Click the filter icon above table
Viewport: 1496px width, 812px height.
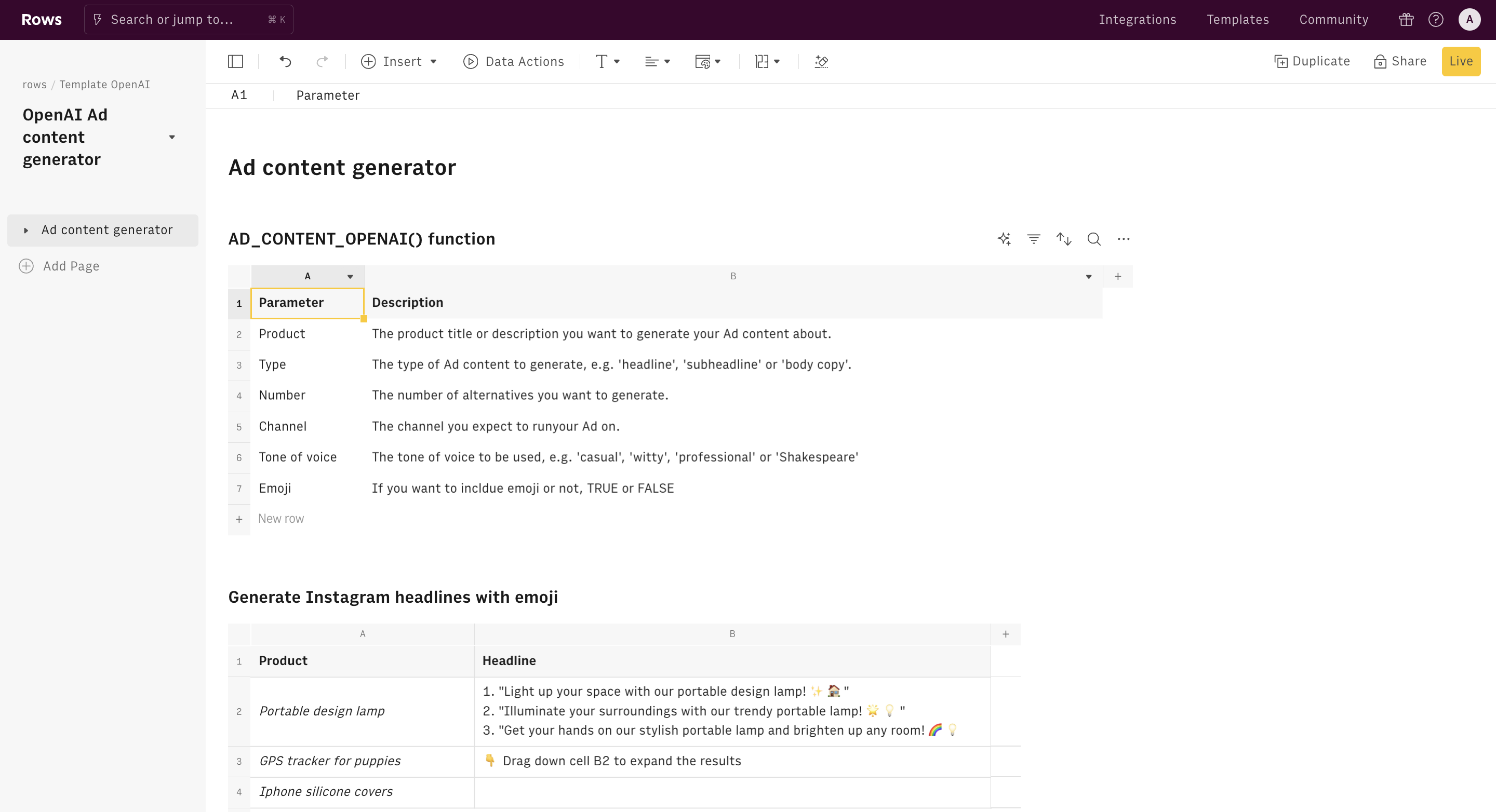point(1034,238)
